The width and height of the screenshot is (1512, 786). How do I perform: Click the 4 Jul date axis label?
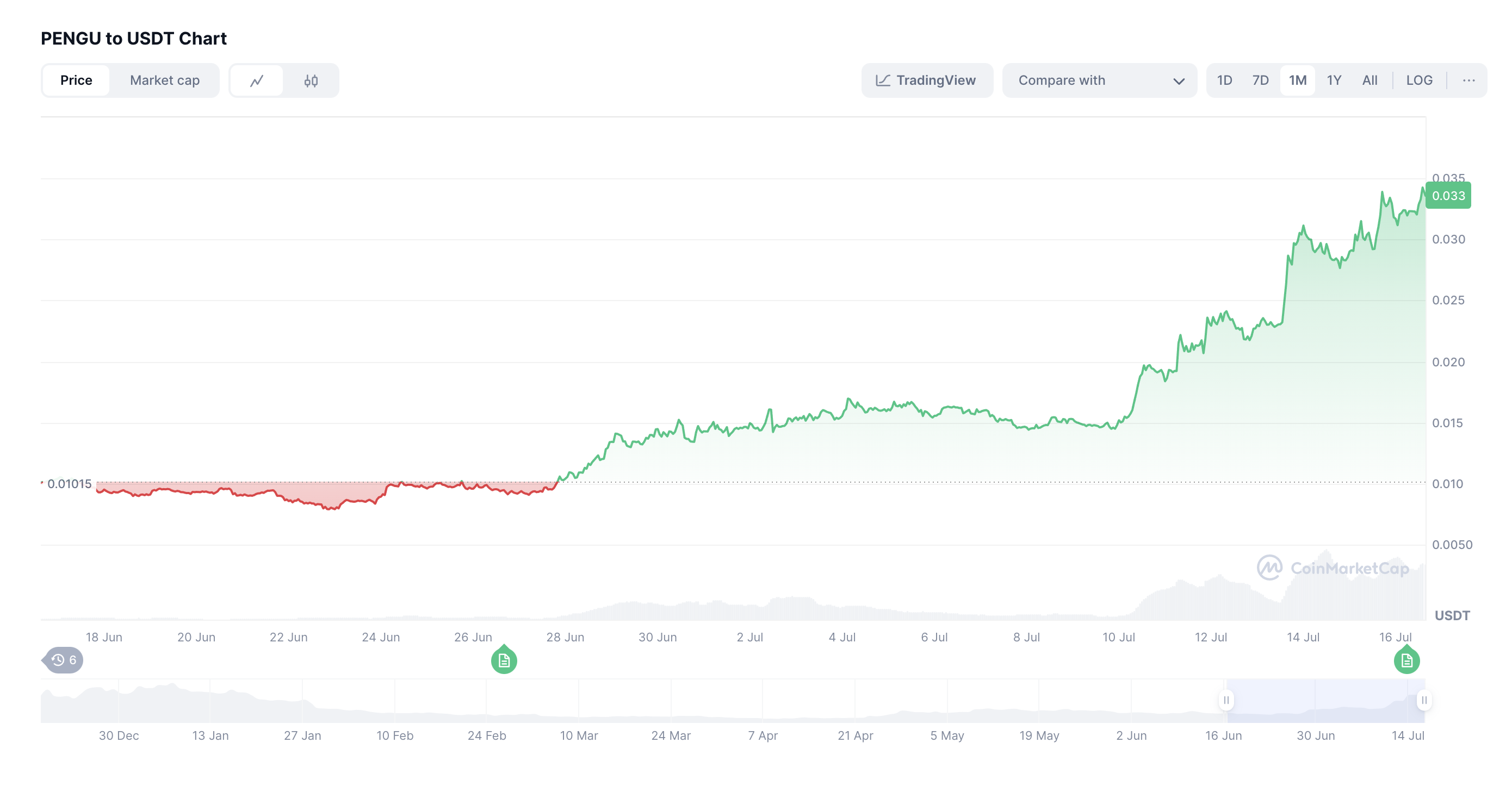(842, 637)
